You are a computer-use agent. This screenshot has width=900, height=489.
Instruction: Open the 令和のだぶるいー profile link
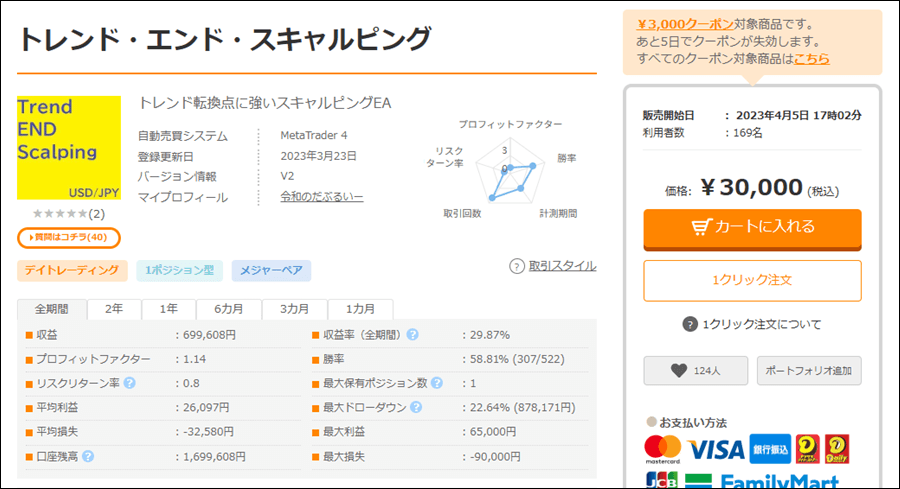point(321,196)
